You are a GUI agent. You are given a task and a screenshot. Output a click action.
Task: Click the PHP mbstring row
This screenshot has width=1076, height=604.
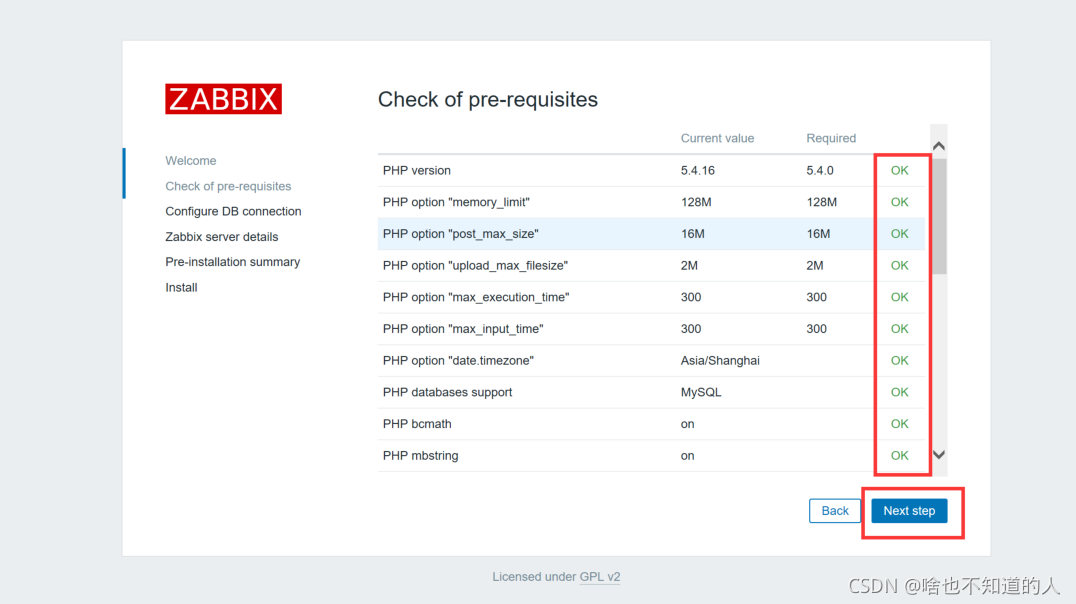tap(651, 456)
